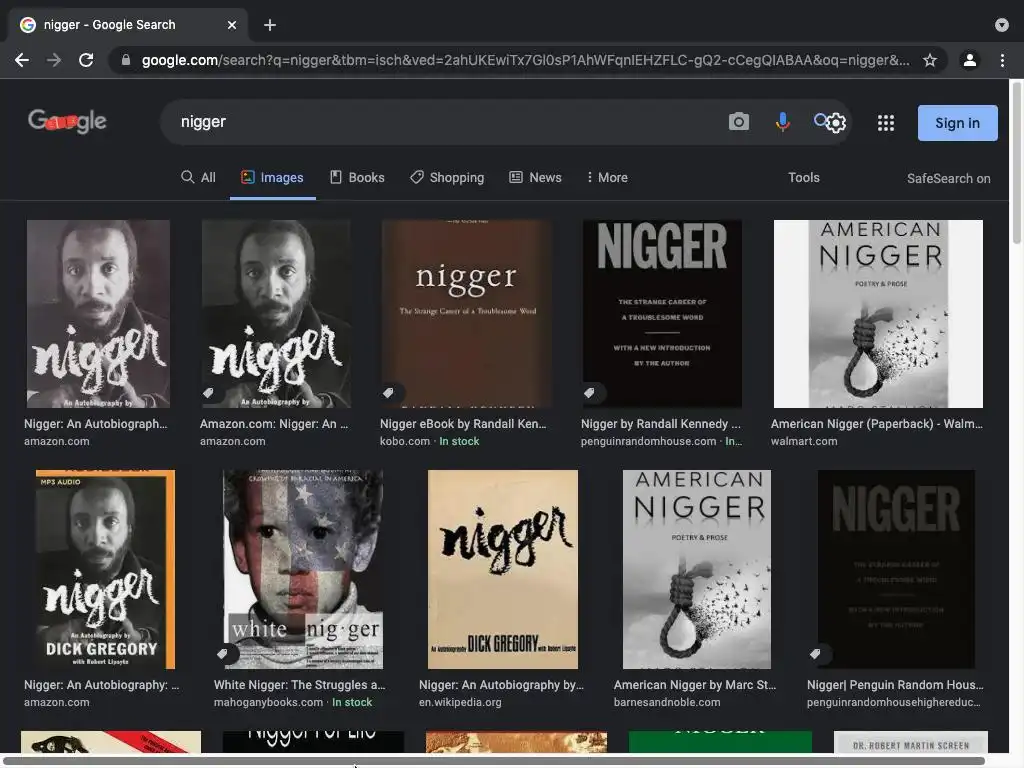Click the product tag icon on the kobo.com thumbnail

pyautogui.click(x=389, y=392)
